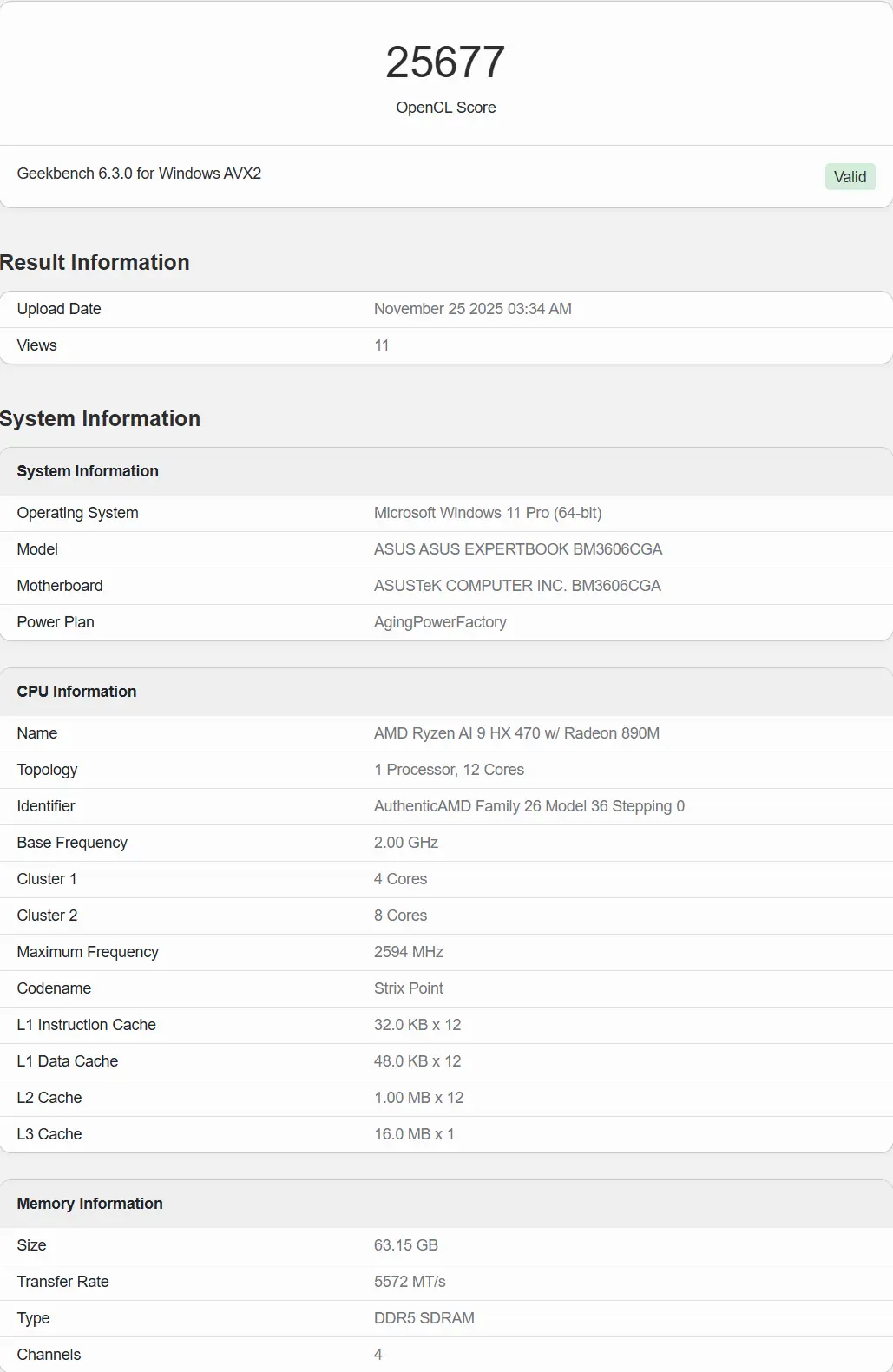Click the Upload Date value November 25 2025
Image resolution: width=893 pixels, height=1372 pixels.
click(x=472, y=309)
